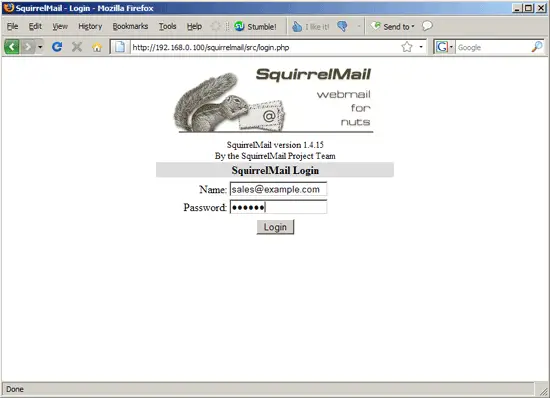Click the page icon in address bar
This screenshot has width=550, height=398.
120,47
